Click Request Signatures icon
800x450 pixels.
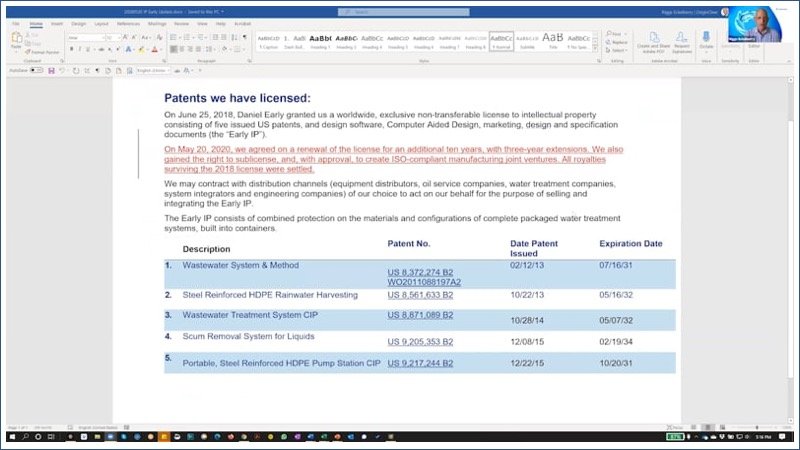coord(682,43)
